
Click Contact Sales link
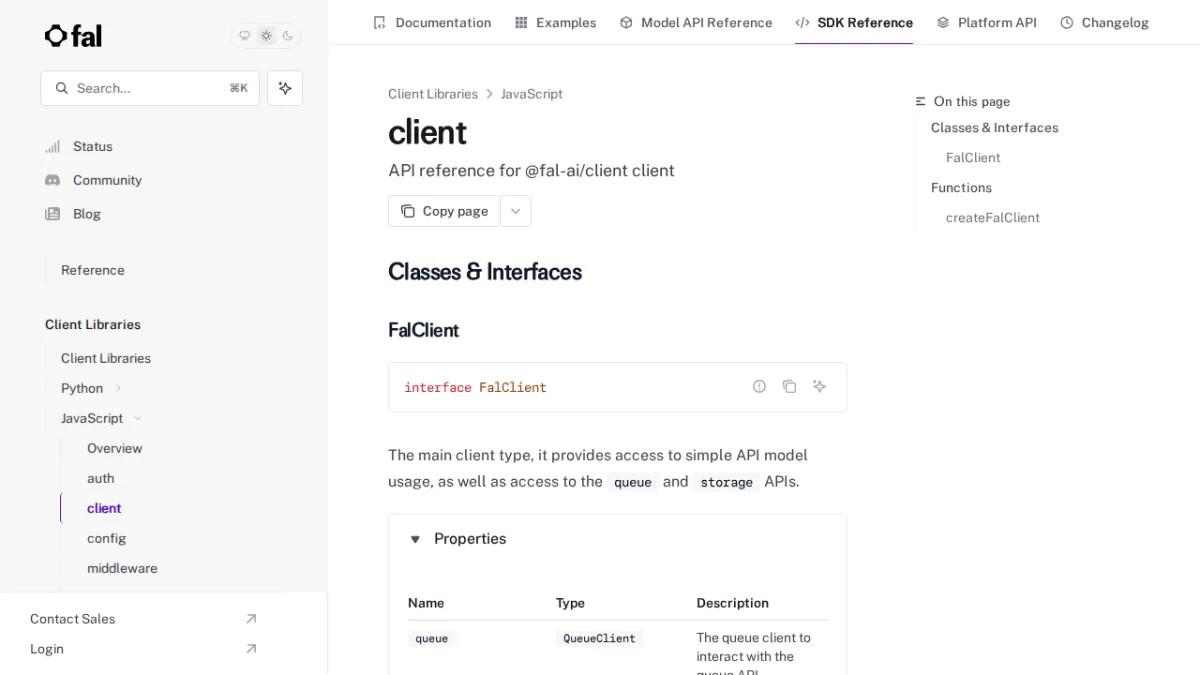(73, 619)
